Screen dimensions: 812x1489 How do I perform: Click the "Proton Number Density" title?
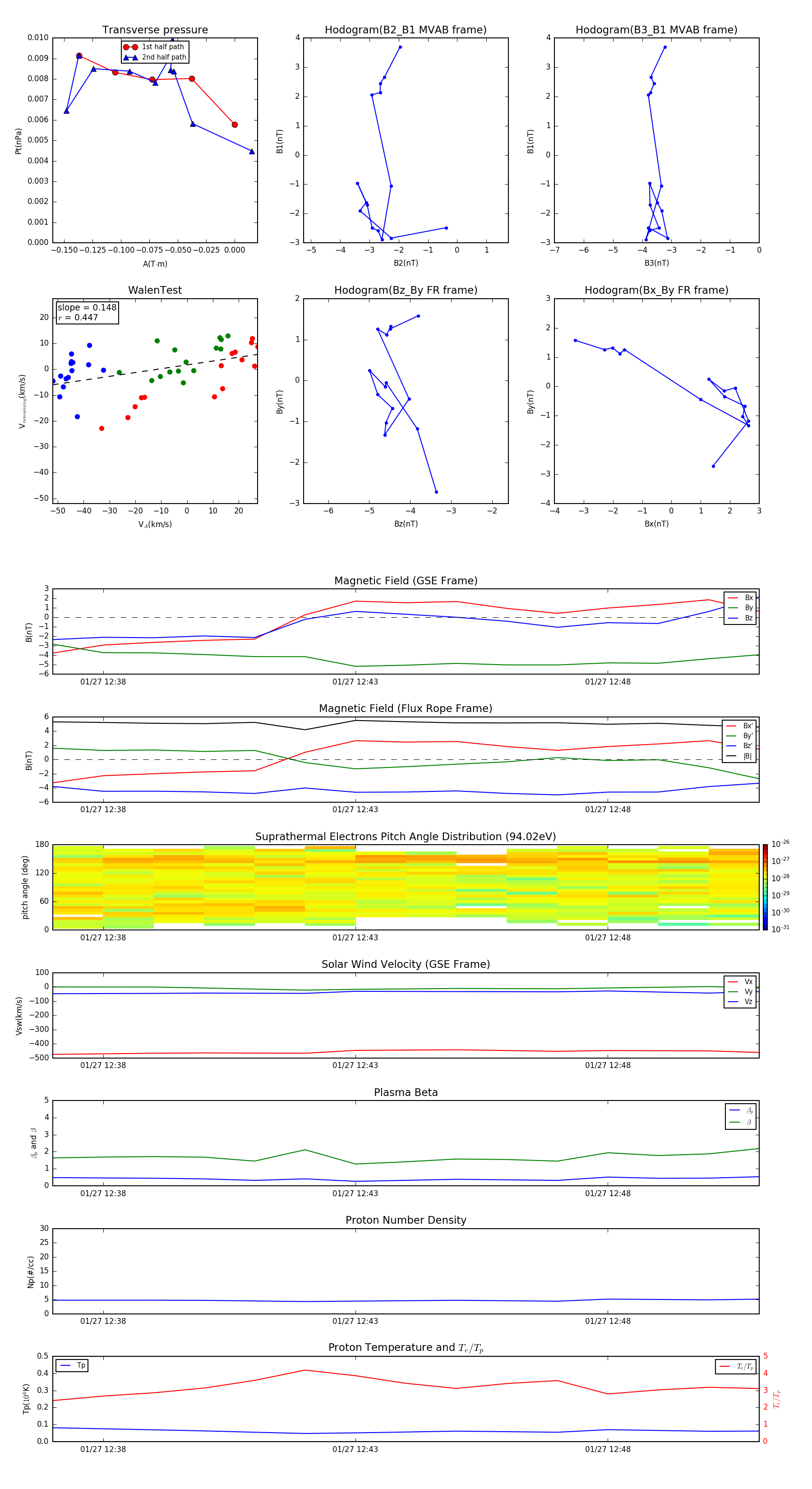(406, 1220)
